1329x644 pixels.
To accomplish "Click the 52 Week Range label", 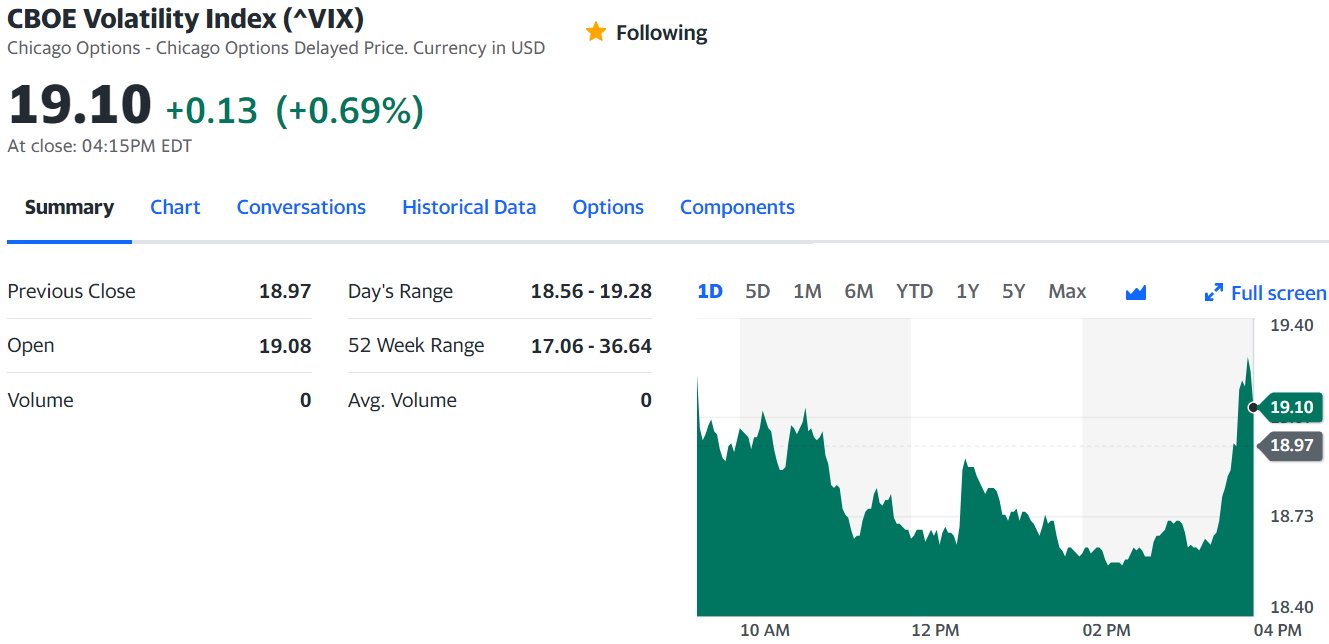I will tap(416, 345).
